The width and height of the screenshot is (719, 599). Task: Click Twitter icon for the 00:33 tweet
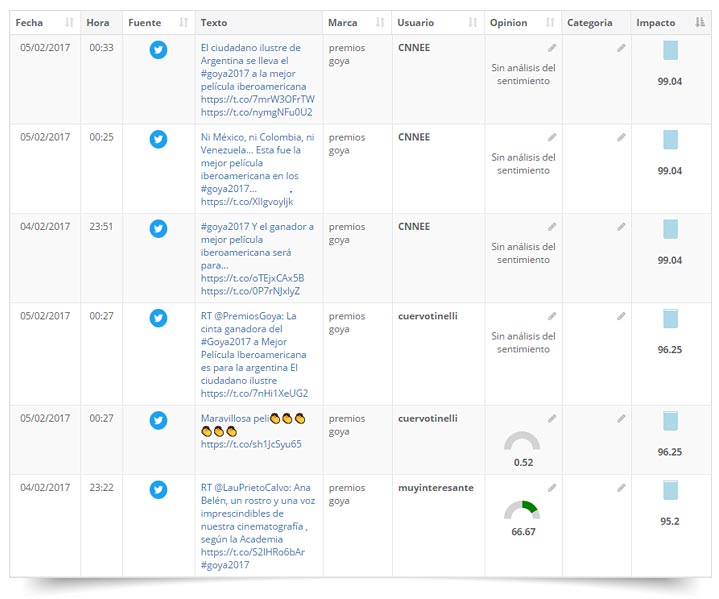click(158, 50)
